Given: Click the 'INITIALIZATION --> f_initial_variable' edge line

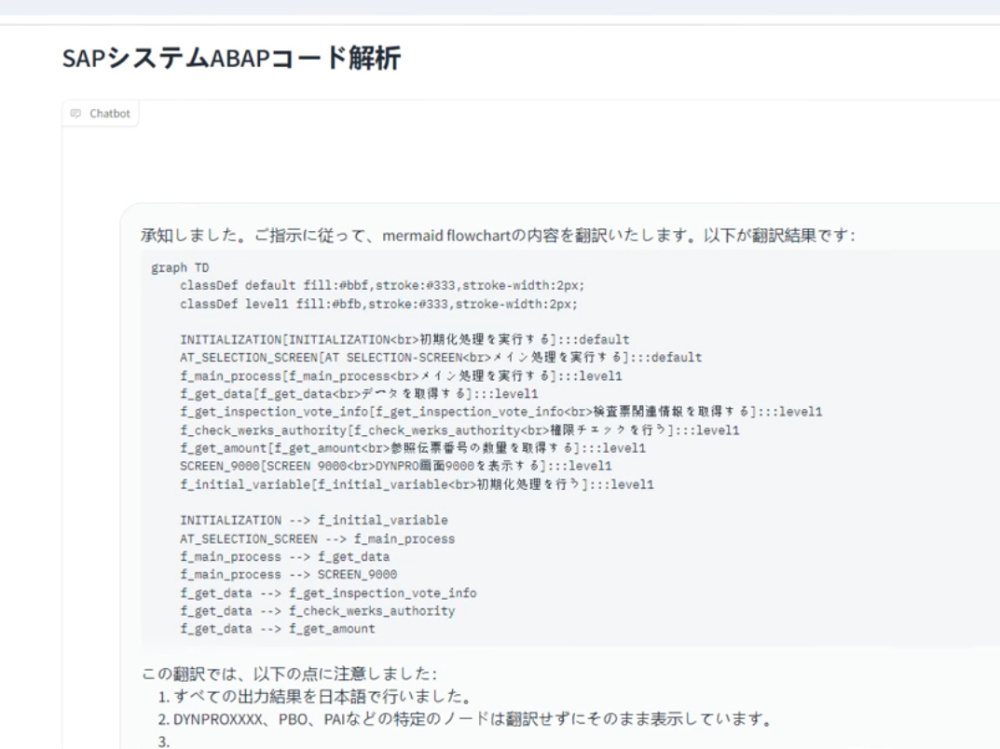Looking at the screenshot, I should 314,520.
